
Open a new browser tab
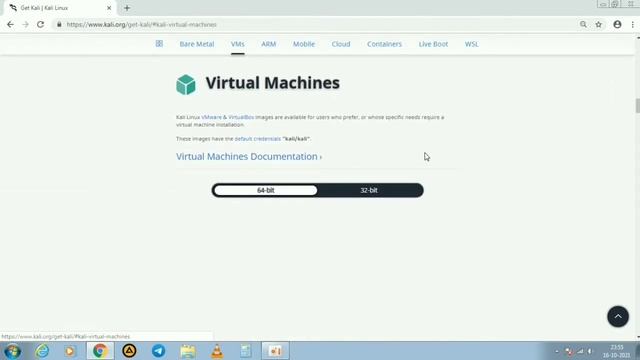[127, 8]
